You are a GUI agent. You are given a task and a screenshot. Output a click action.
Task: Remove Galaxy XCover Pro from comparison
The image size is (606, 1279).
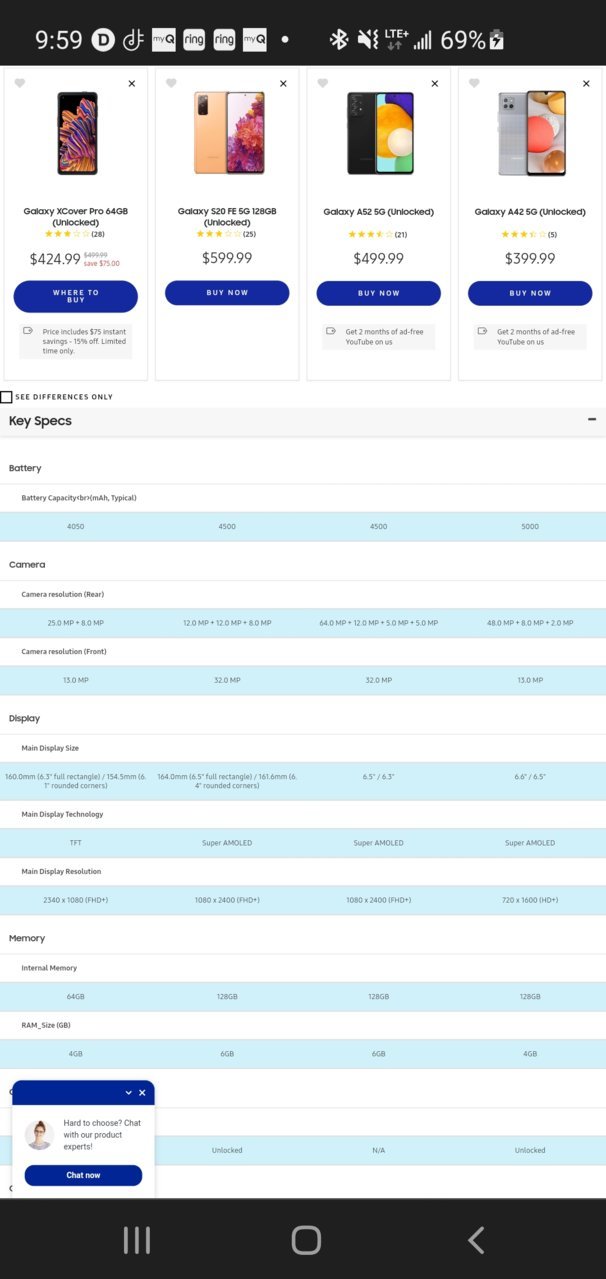tap(132, 84)
